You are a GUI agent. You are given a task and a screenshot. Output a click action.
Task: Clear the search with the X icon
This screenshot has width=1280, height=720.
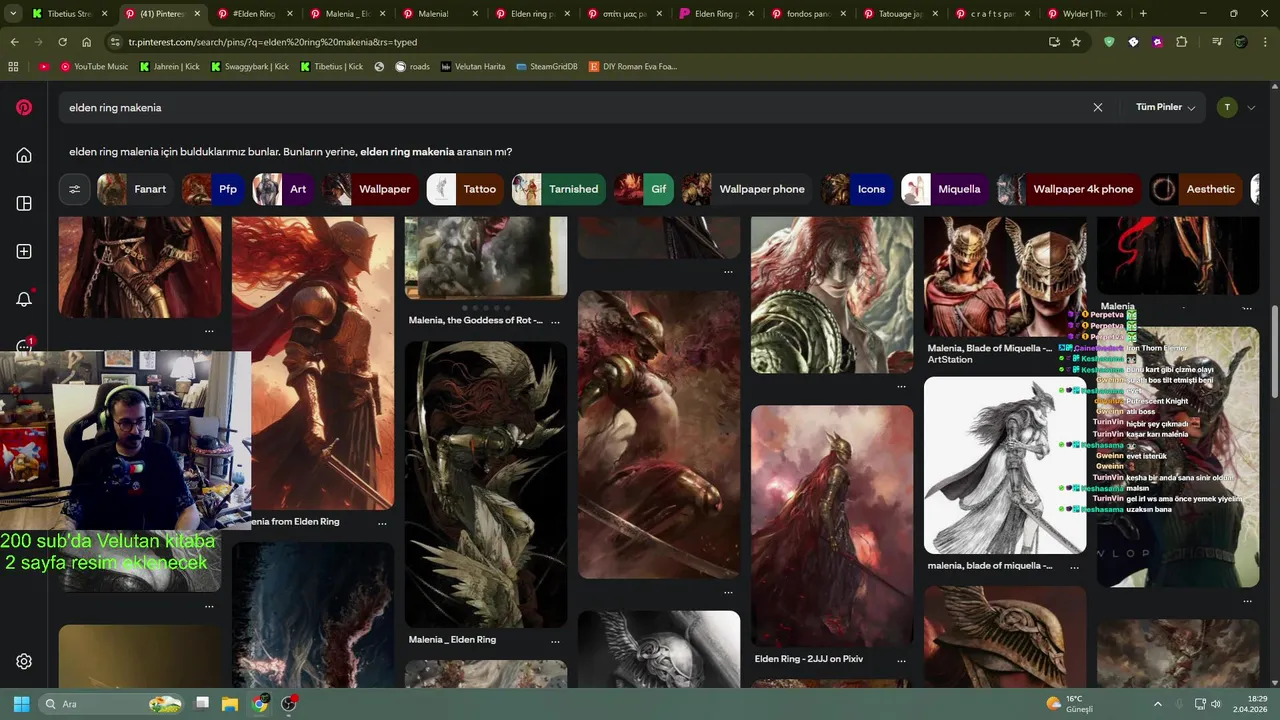(x=1098, y=107)
